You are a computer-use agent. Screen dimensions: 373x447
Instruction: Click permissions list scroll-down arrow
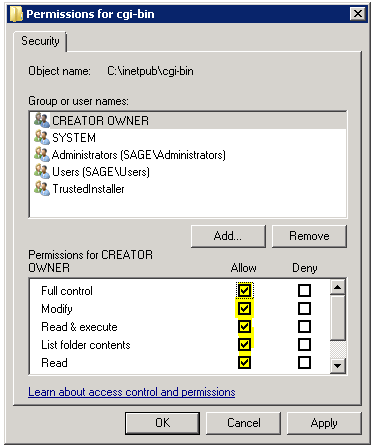point(338,366)
